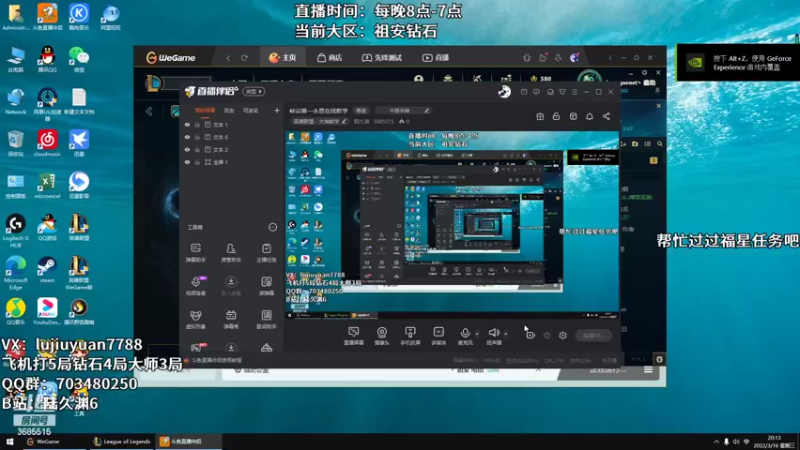This screenshot has width=800, height=450.
Task: Toggle lock on 文本 1 layer
Action: 197,124
